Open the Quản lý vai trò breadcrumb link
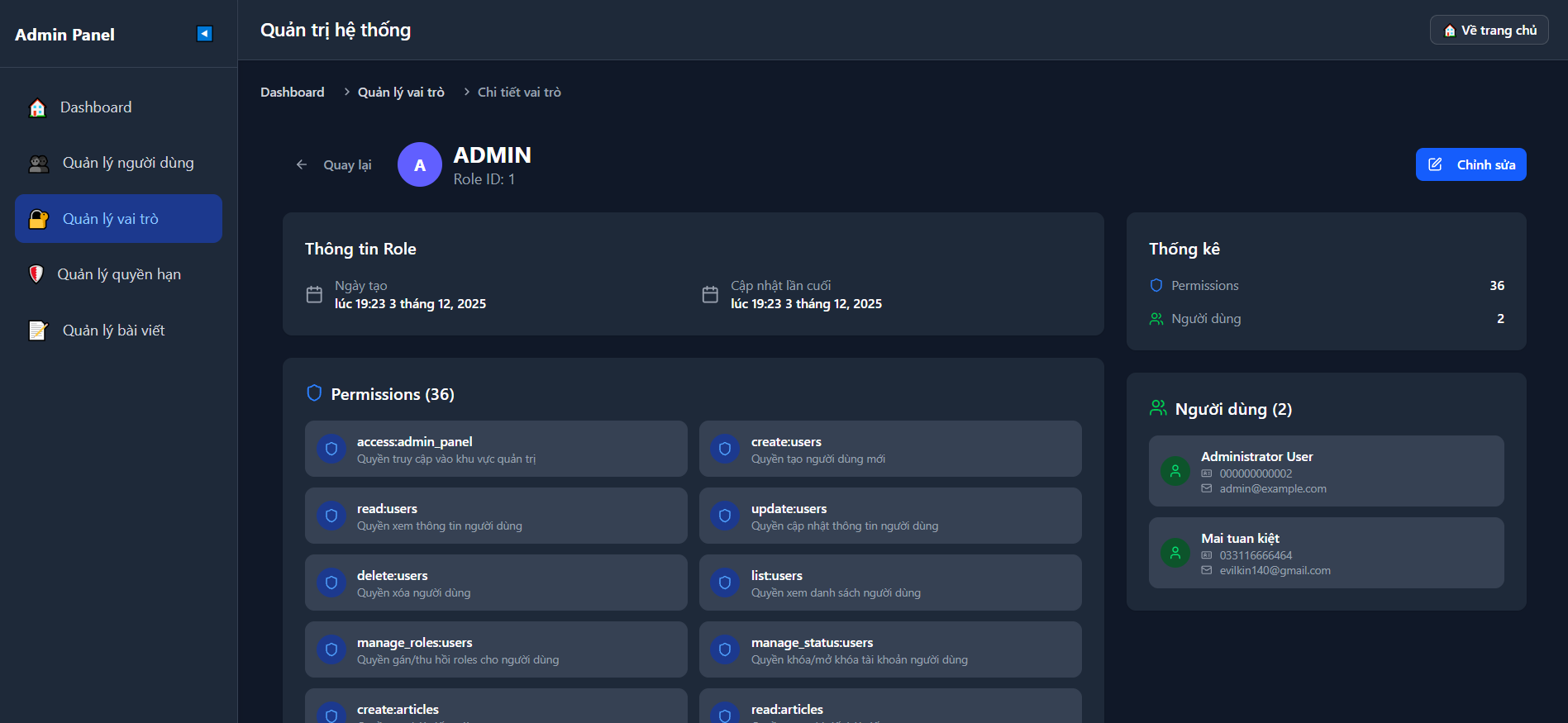The image size is (1568, 723). click(x=401, y=93)
